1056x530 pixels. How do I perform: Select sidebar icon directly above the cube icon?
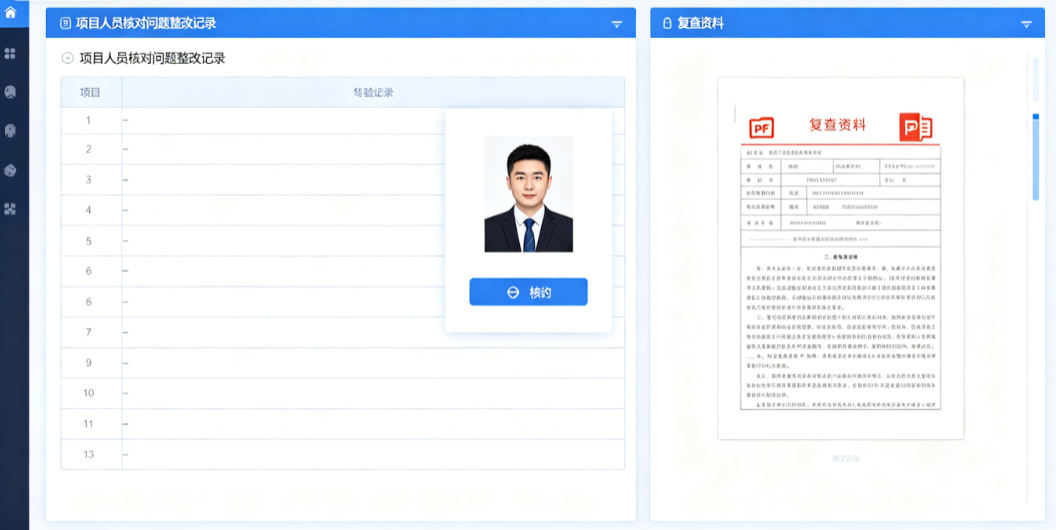point(10,131)
